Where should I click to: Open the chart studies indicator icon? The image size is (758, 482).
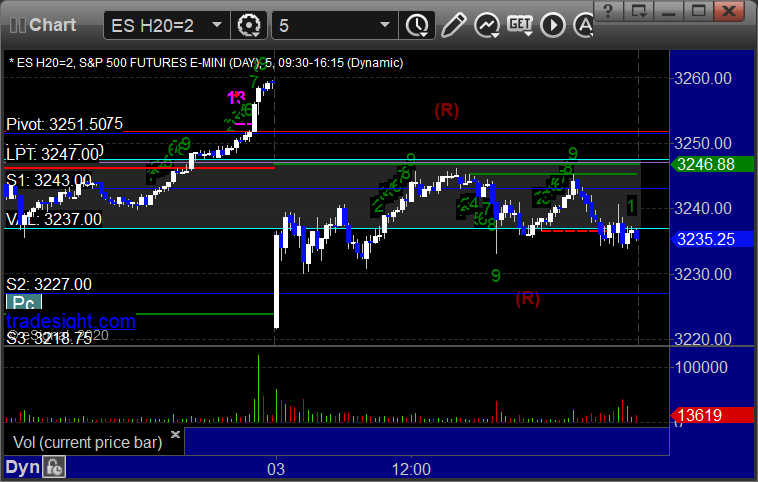(x=487, y=25)
